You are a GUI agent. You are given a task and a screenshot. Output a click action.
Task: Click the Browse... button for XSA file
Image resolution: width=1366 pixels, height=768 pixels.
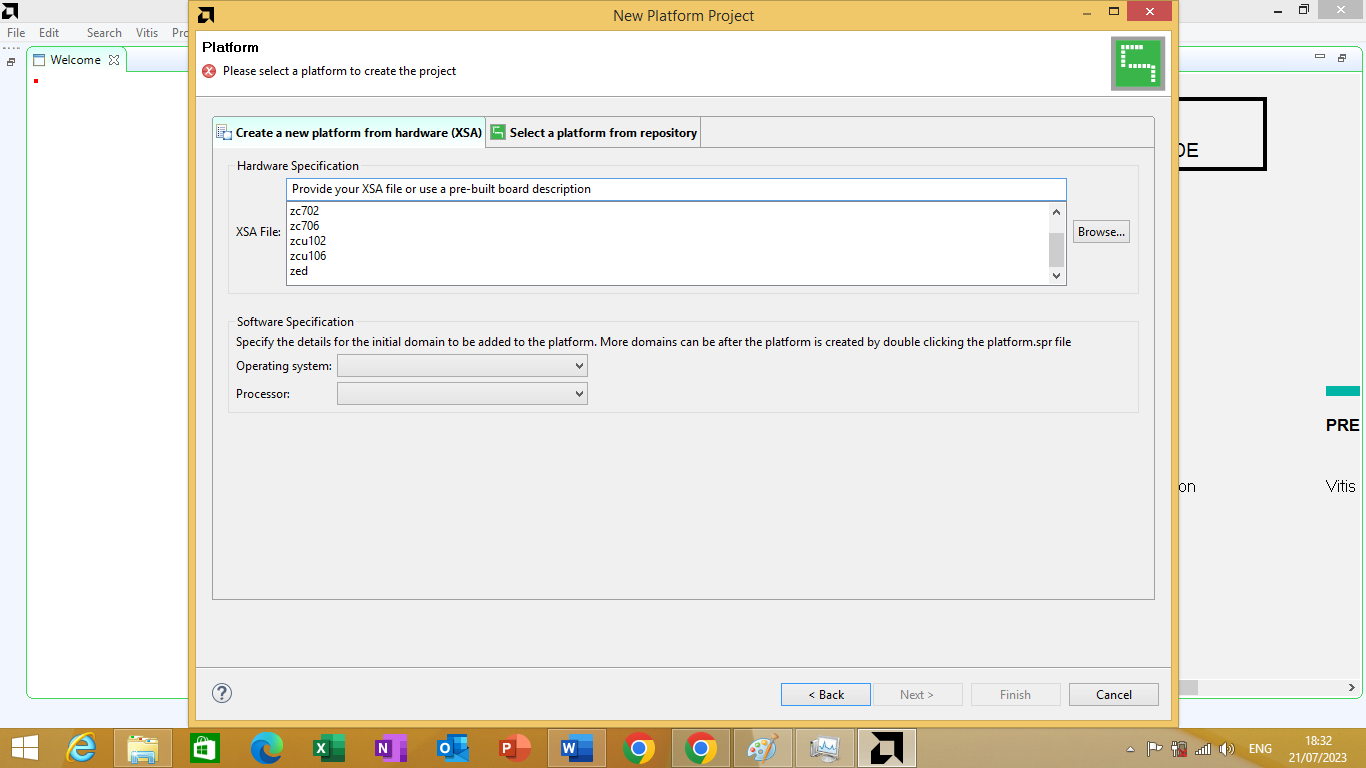click(1101, 232)
